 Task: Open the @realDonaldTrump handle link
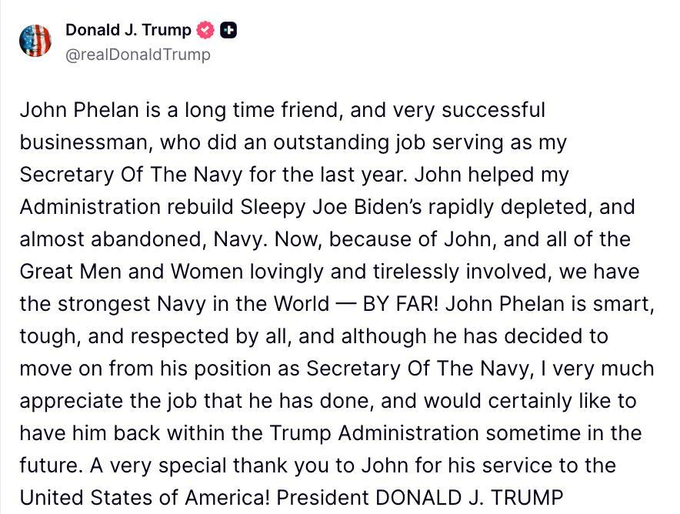(137, 54)
